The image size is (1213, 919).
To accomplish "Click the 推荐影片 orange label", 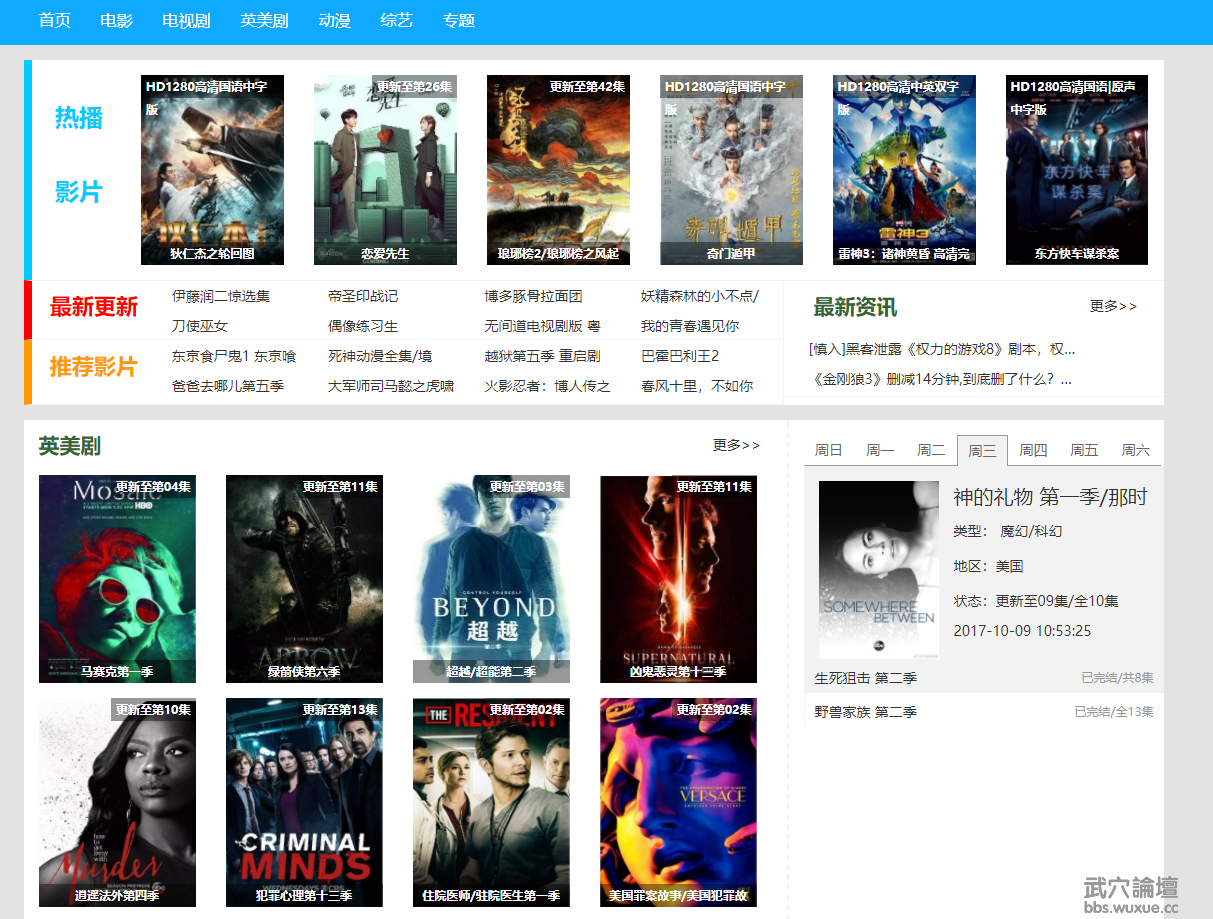I will (94, 367).
